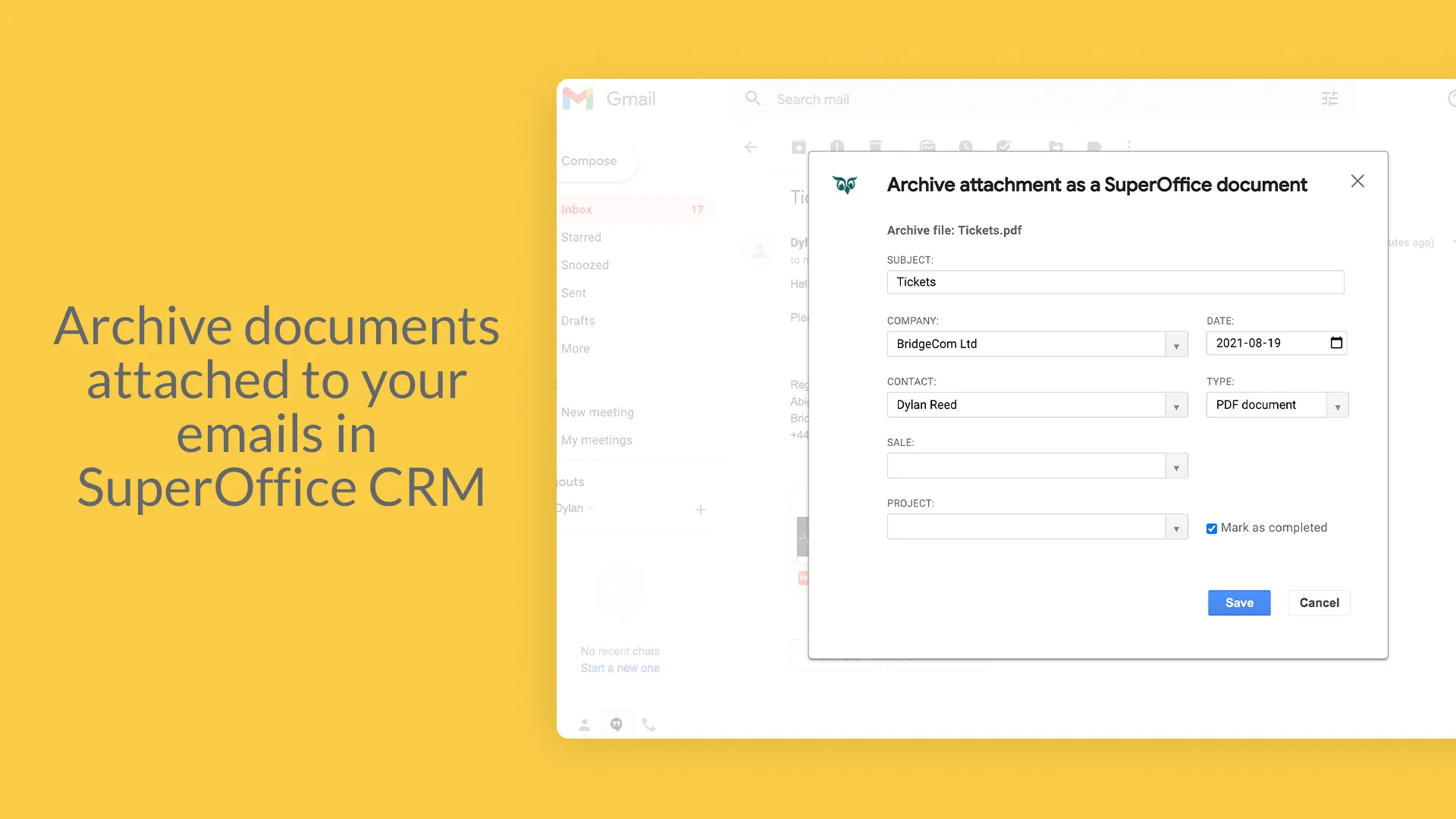Screen dimensions: 1456x819
Task: Toggle Mark as completed checkbox
Action: pyautogui.click(x=1212, y=529)
